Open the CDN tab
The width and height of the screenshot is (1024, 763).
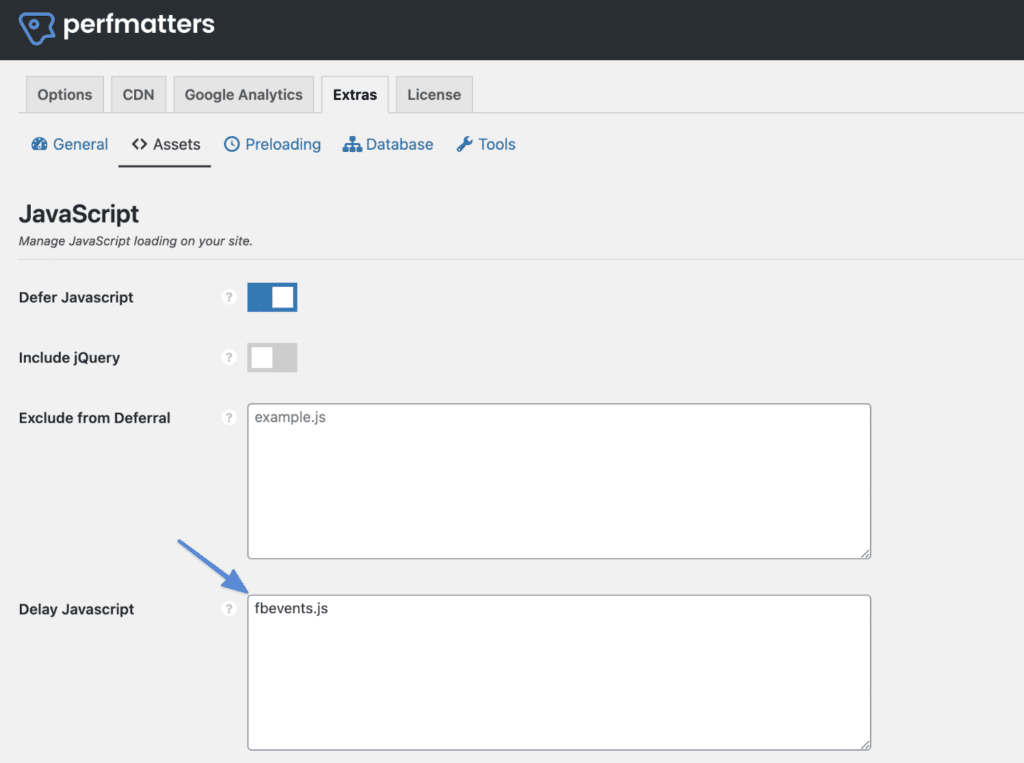[x=138, y=94]
